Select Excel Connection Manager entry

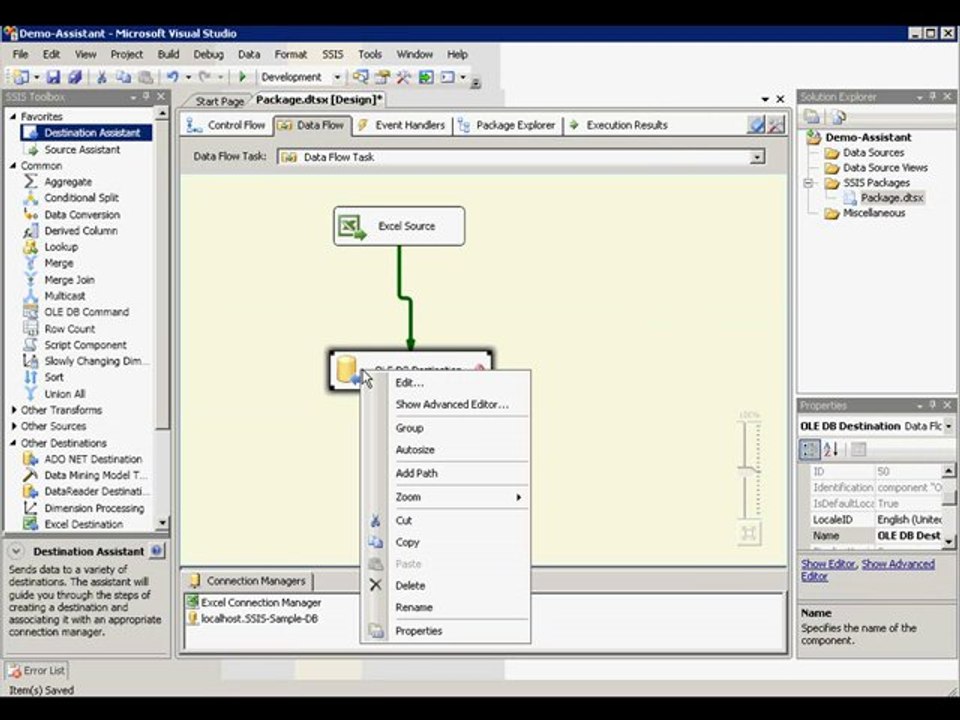(x=254, y=602)
